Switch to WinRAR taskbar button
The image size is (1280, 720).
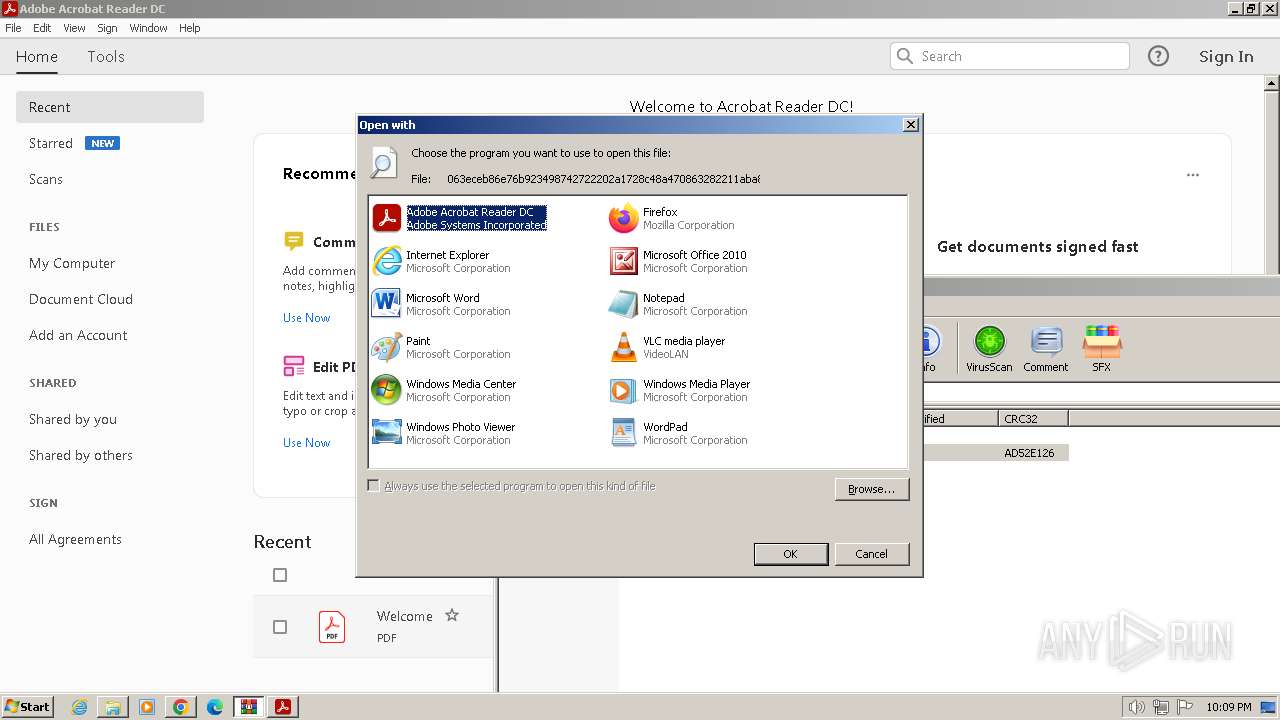pos(248,707)
